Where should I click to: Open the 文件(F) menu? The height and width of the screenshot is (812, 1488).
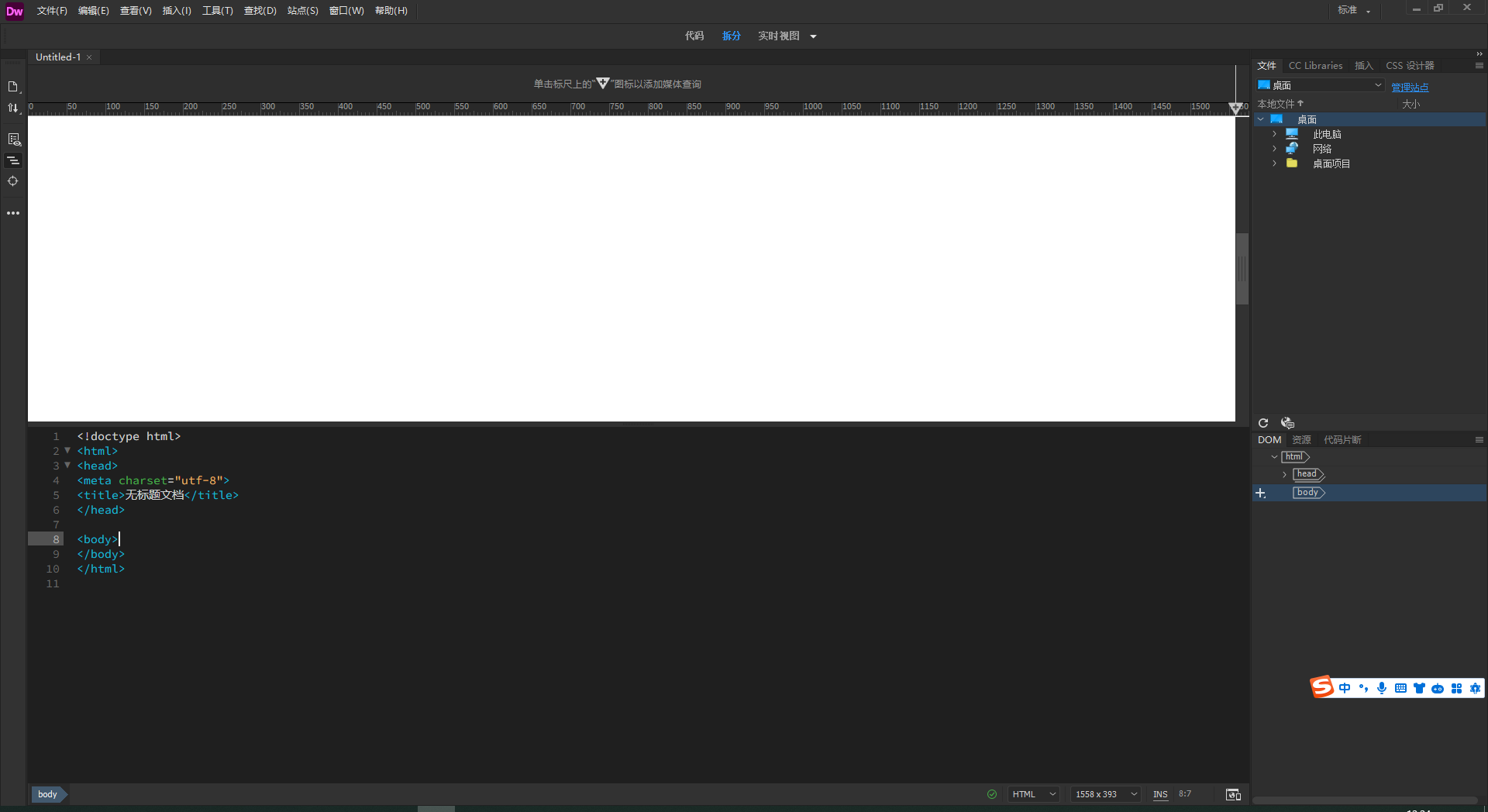pos(52,11)
